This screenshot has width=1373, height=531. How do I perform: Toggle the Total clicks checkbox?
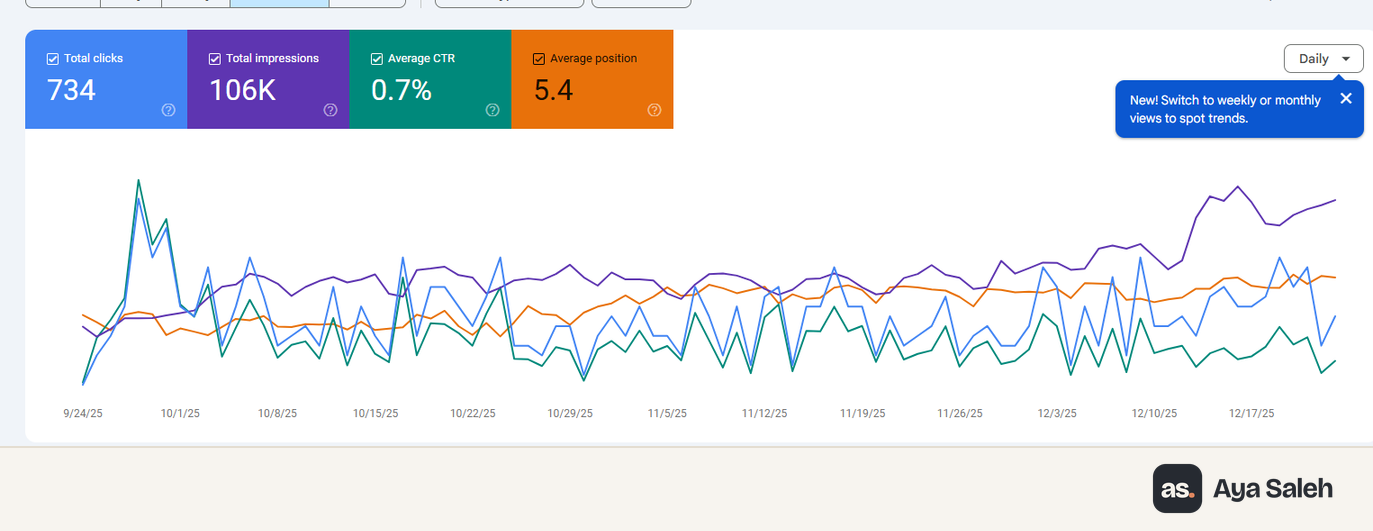(x=53, y=59)
